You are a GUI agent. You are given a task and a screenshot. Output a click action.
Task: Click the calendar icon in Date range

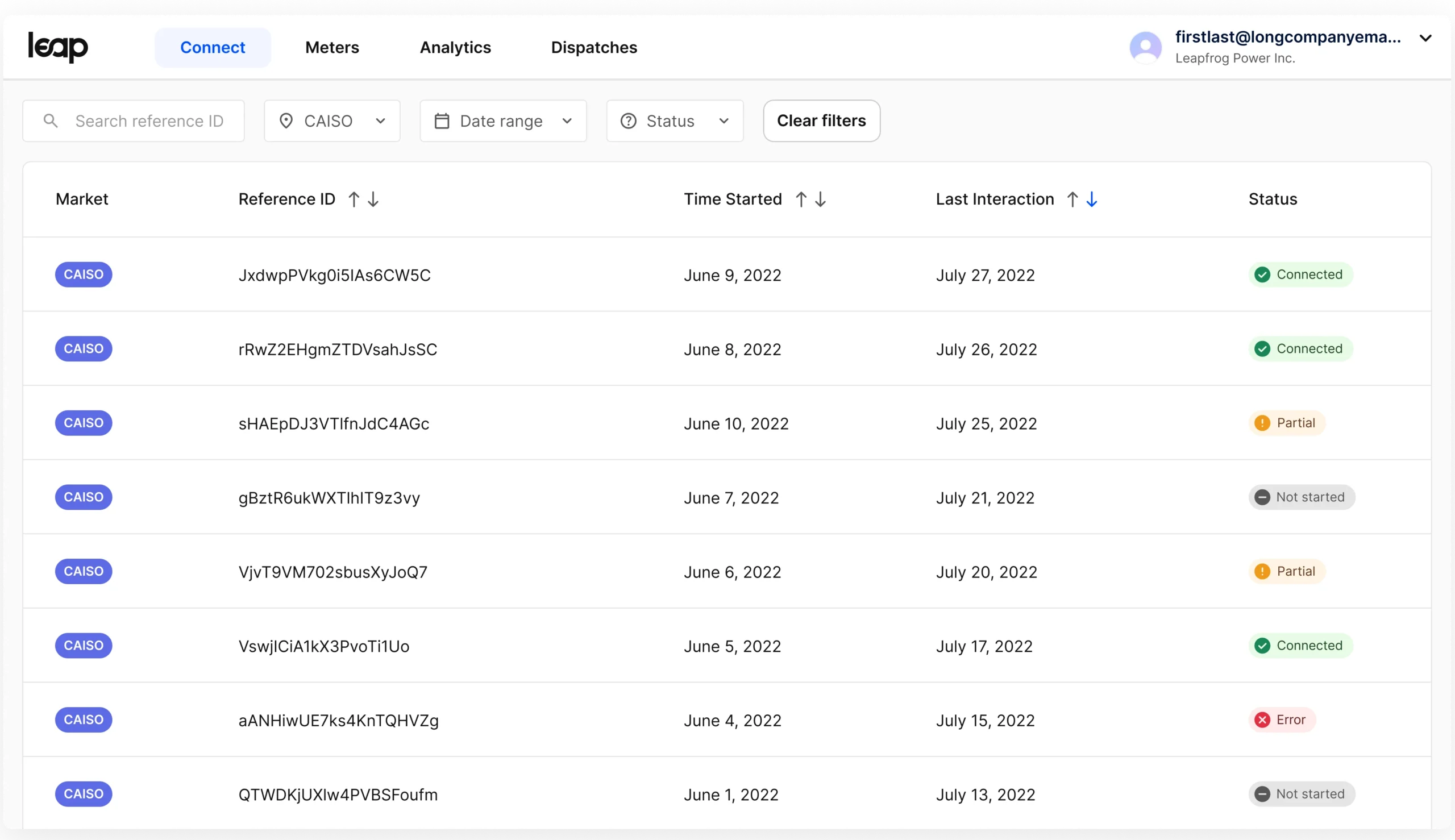(442, 120)
